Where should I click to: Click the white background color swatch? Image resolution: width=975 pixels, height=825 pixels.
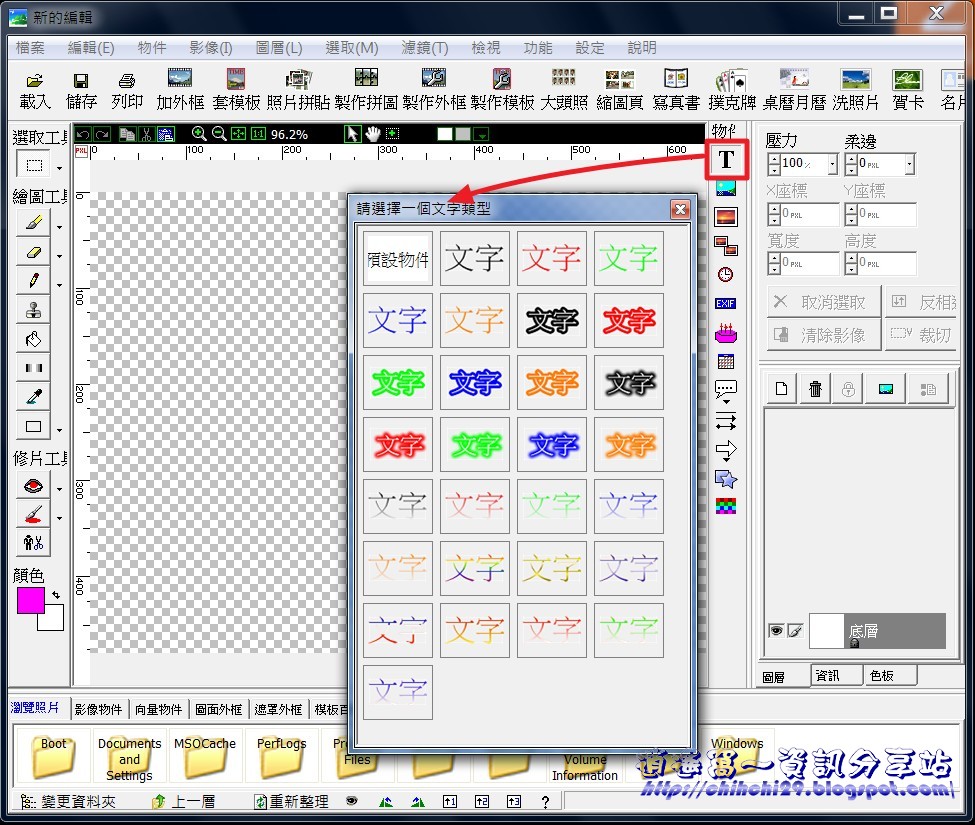[55, 622]
